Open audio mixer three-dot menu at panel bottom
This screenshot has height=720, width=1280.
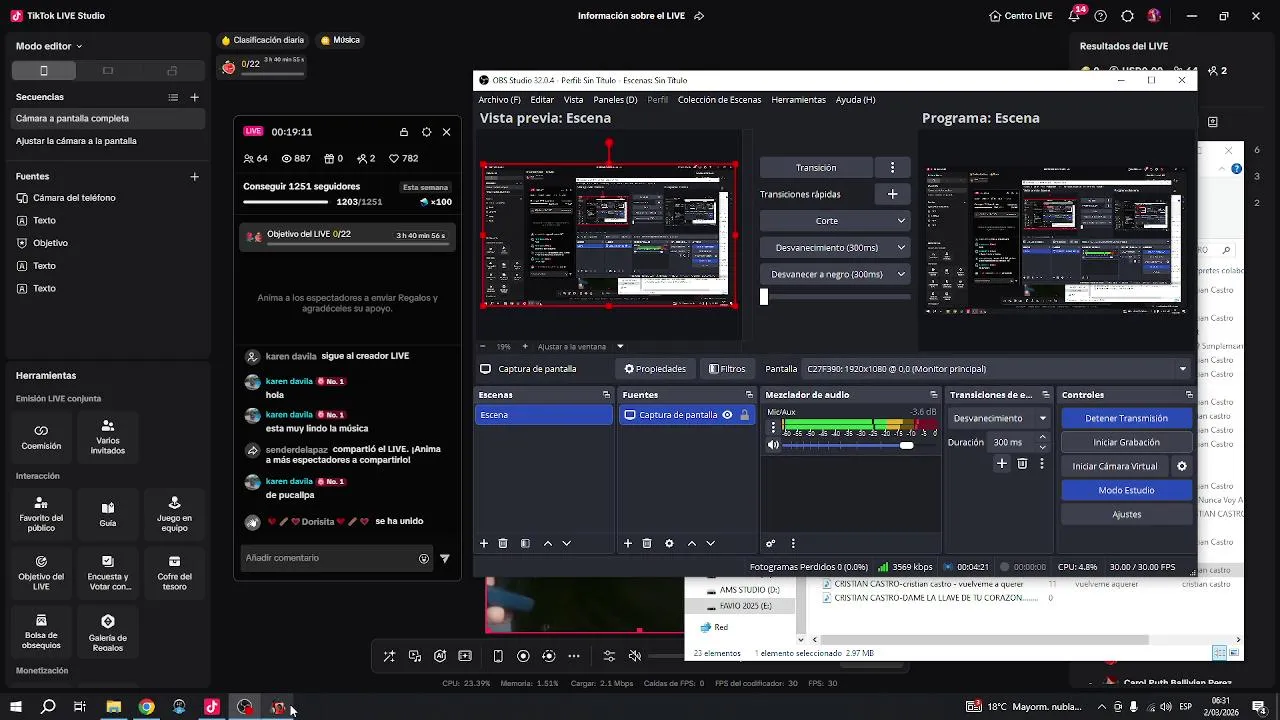[793, 543]
